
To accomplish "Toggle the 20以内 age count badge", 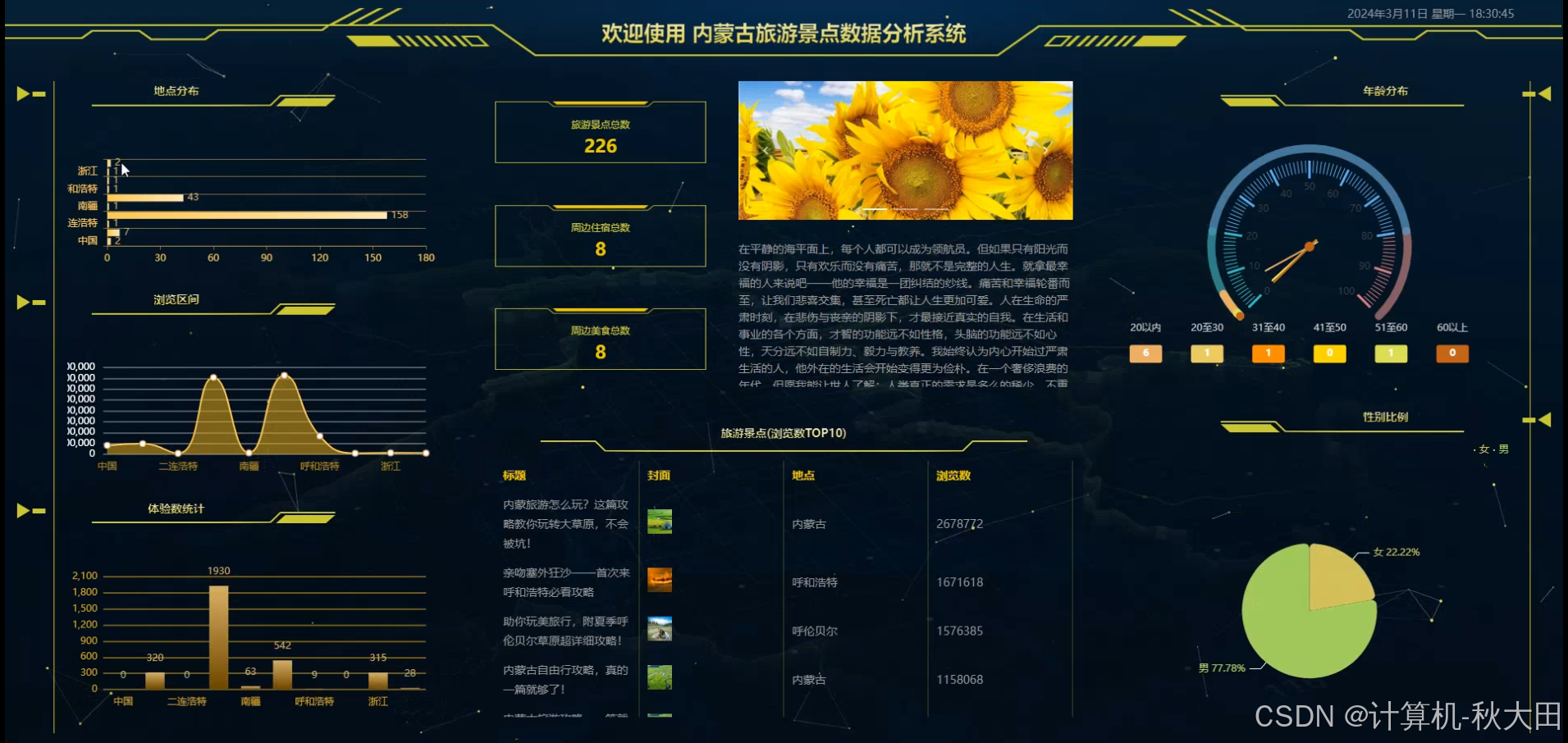I will [x=1145, y=353].
